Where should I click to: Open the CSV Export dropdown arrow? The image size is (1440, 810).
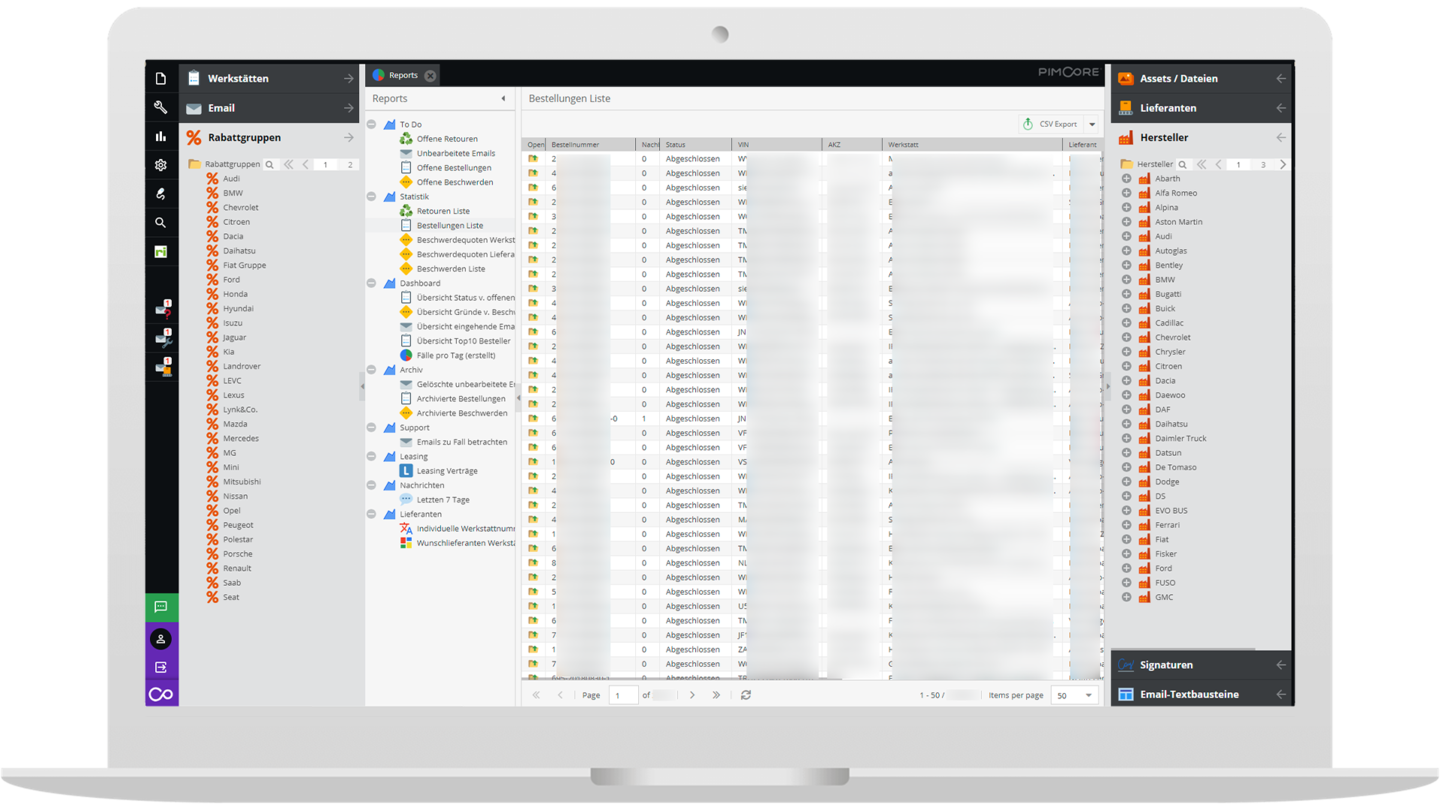pyautogui.click(x=1093, y=123)
